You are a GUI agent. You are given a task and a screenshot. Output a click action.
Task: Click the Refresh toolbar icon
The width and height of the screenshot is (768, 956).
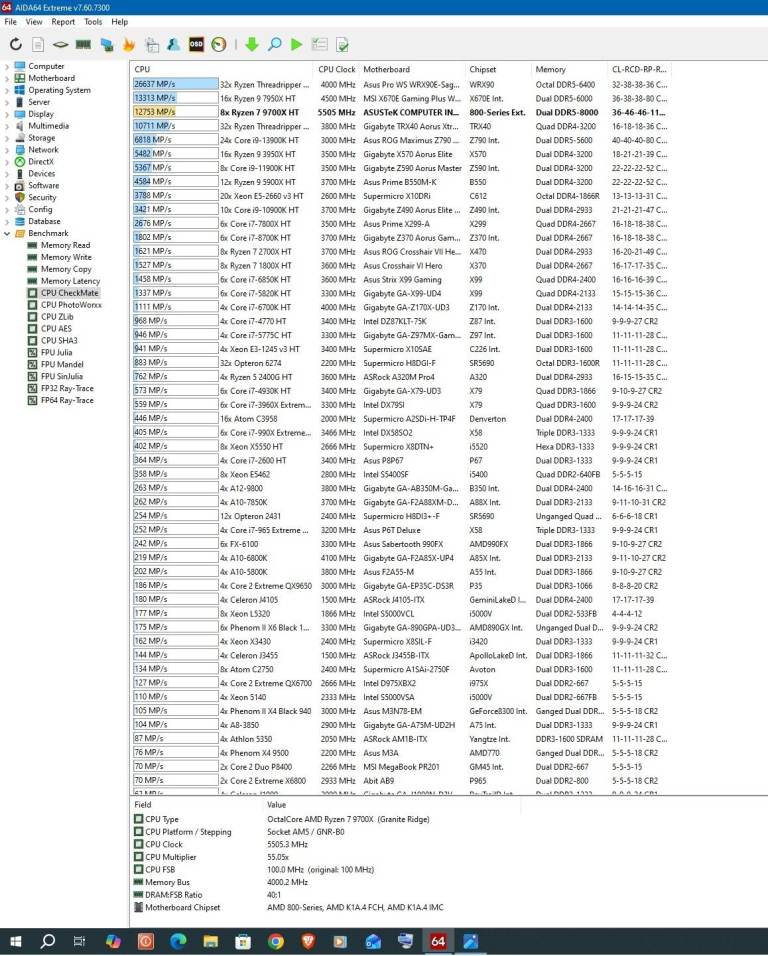(x=16, y=44)
